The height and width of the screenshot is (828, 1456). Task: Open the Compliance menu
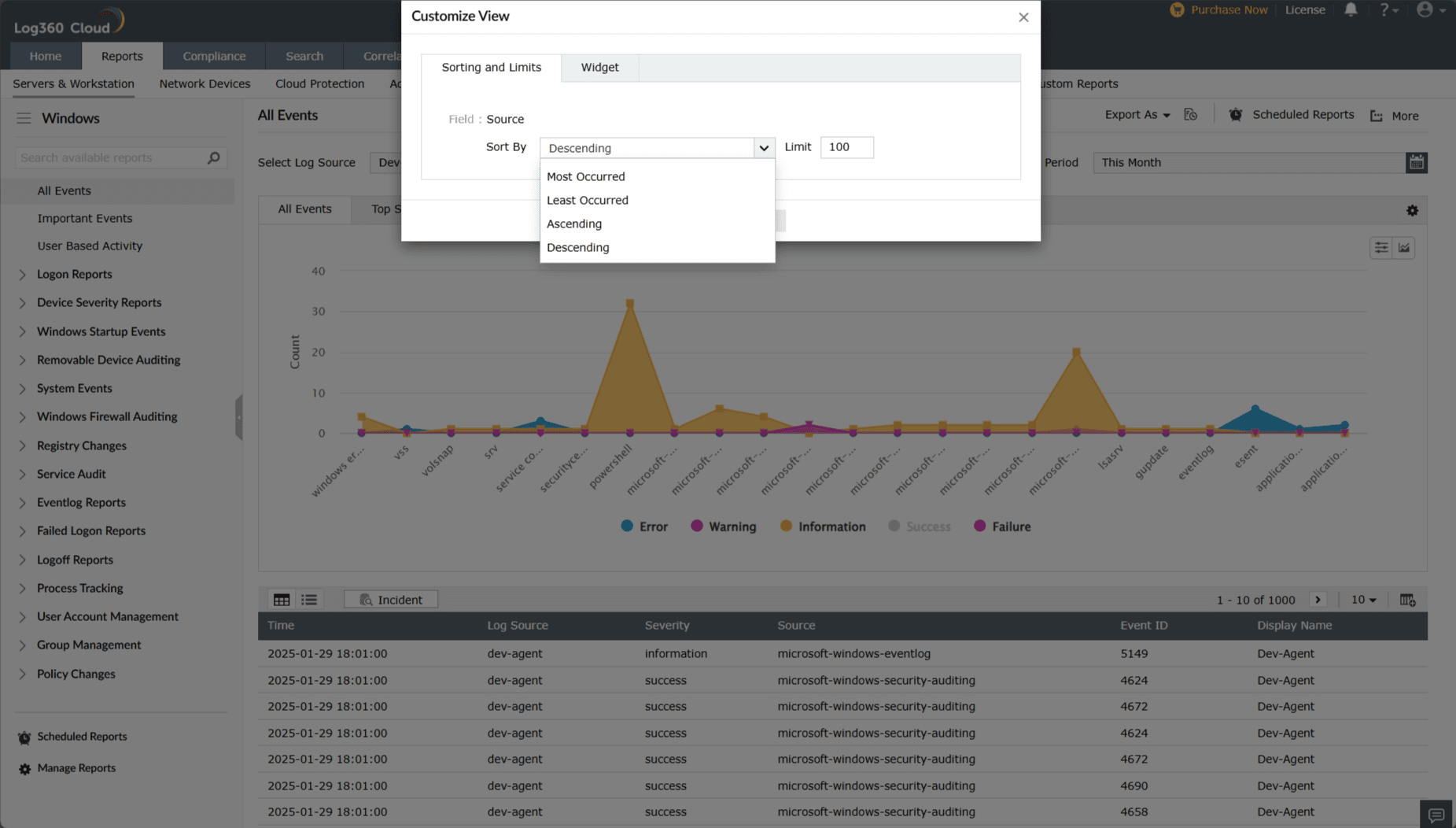(214, 56)
